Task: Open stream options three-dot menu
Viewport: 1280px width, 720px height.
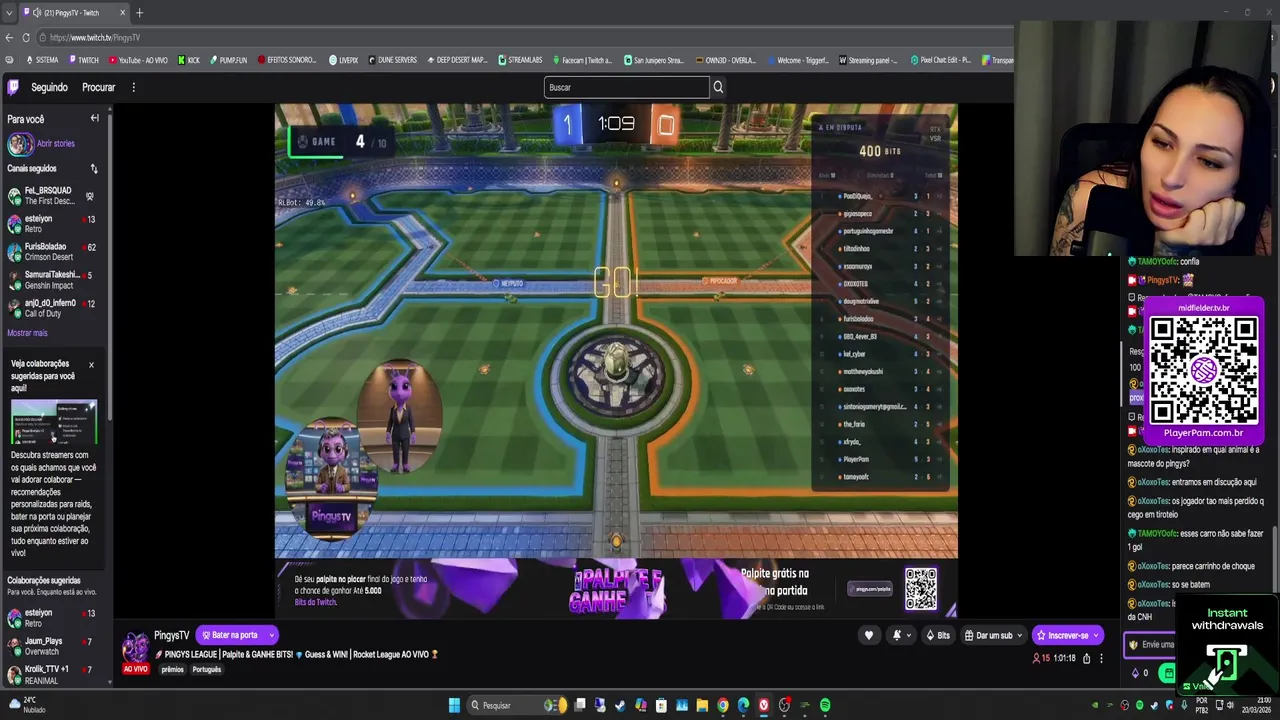Action: (1101, 658)
